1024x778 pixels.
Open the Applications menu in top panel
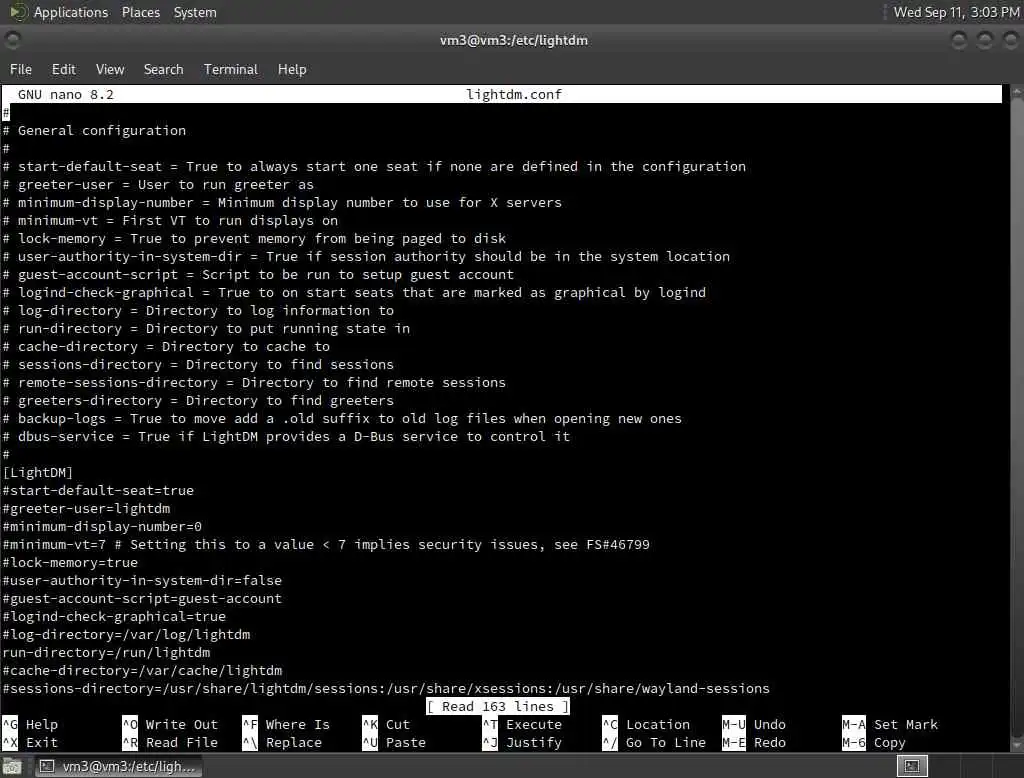pos(71,12)
